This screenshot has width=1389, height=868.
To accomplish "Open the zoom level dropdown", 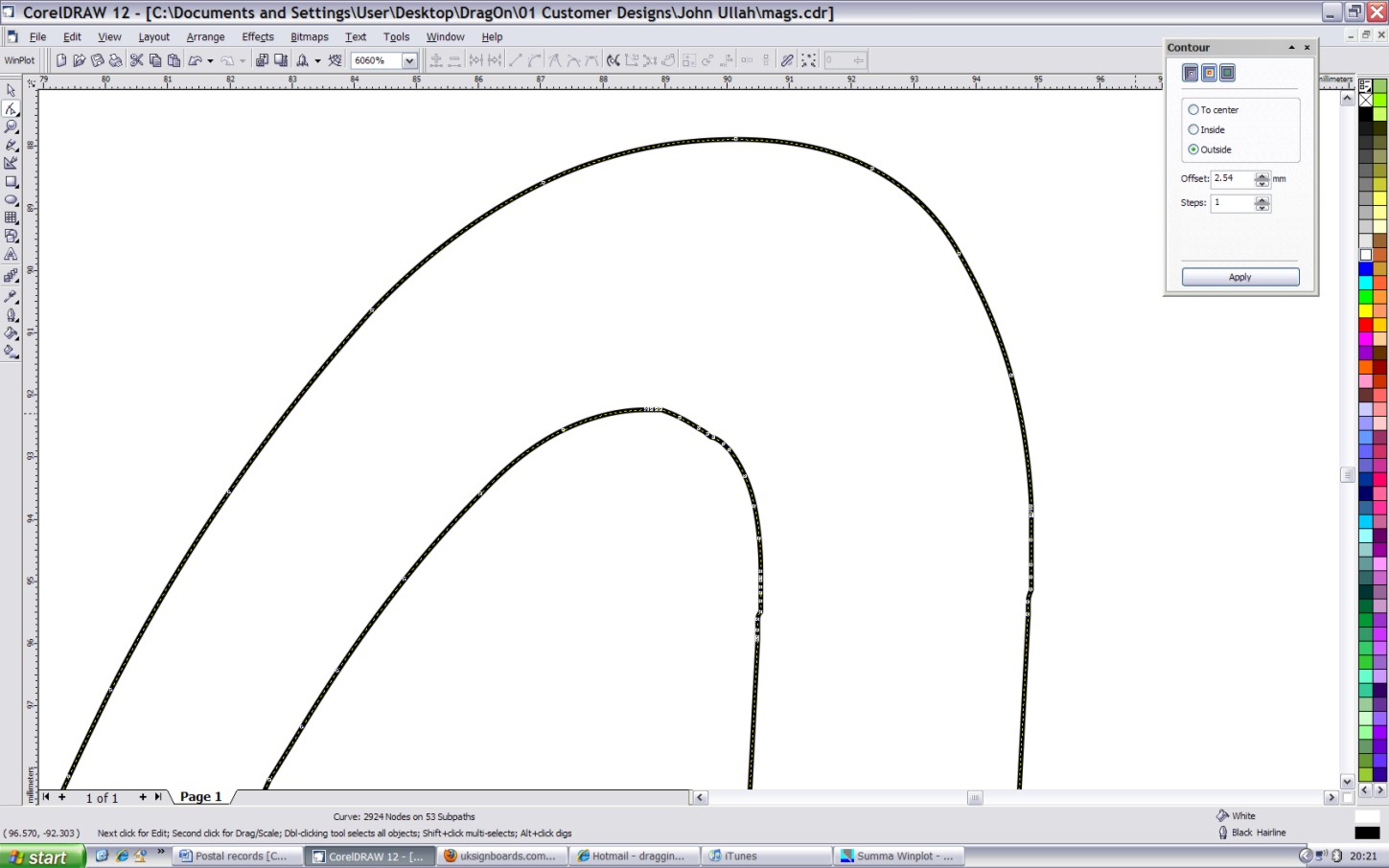I will tap(409, 60).
